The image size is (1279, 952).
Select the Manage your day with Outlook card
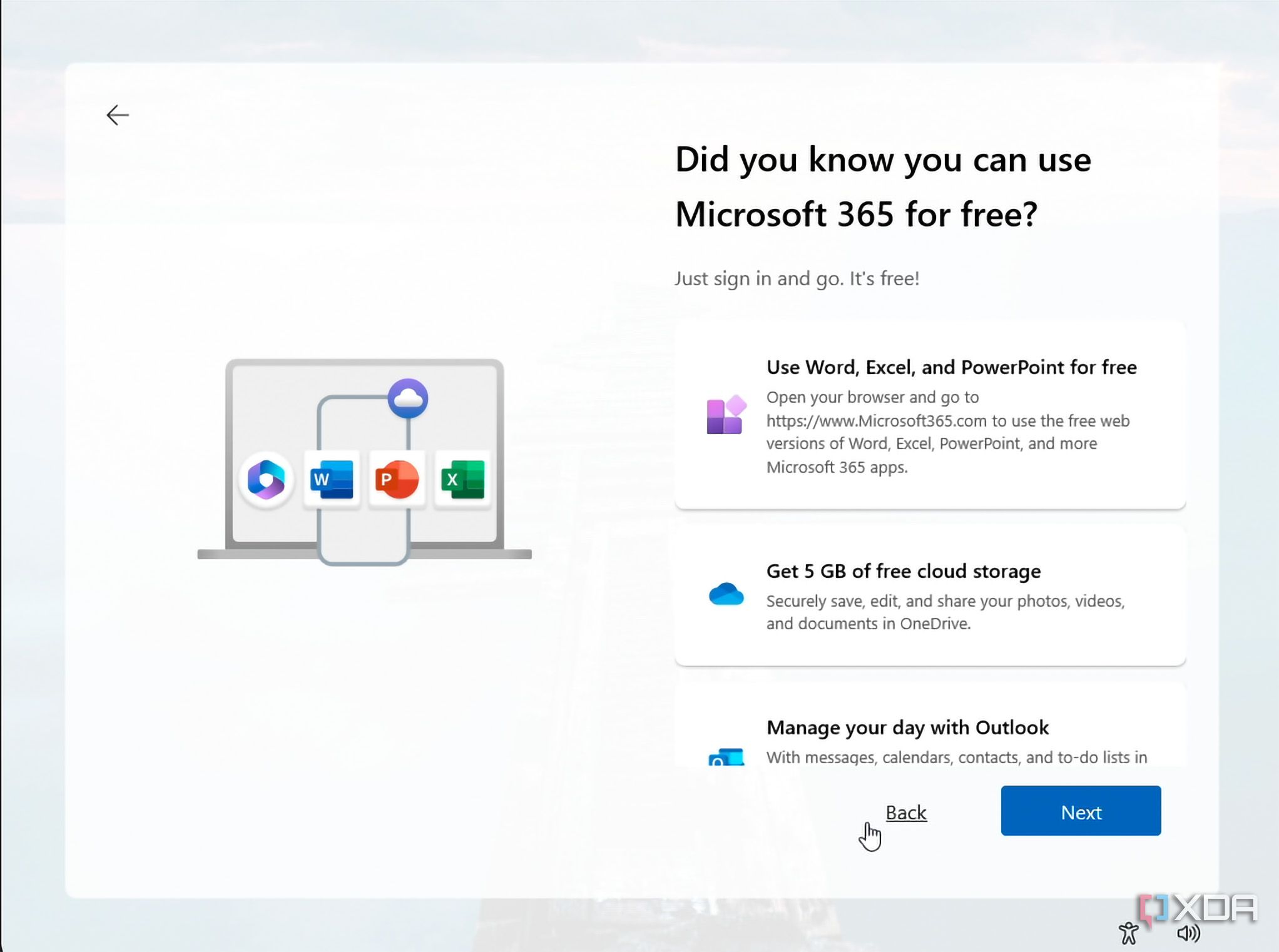930,726
